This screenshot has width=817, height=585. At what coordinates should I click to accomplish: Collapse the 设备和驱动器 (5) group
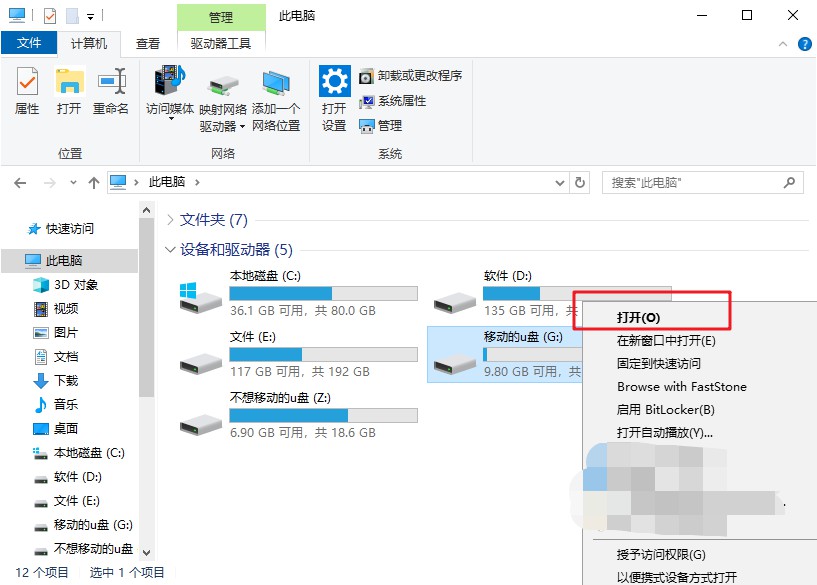point(169,250)
